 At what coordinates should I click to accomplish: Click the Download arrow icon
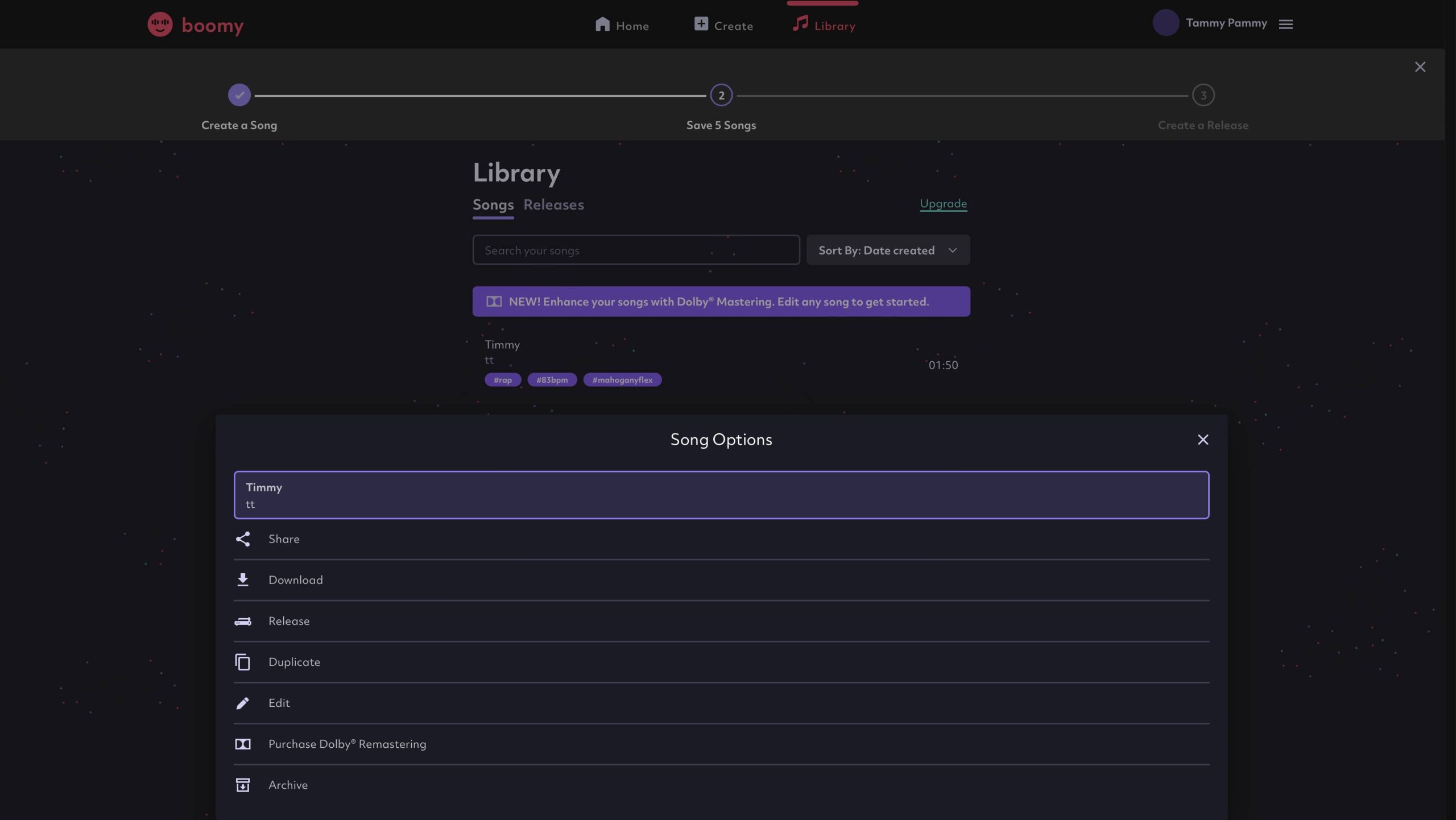243,580
